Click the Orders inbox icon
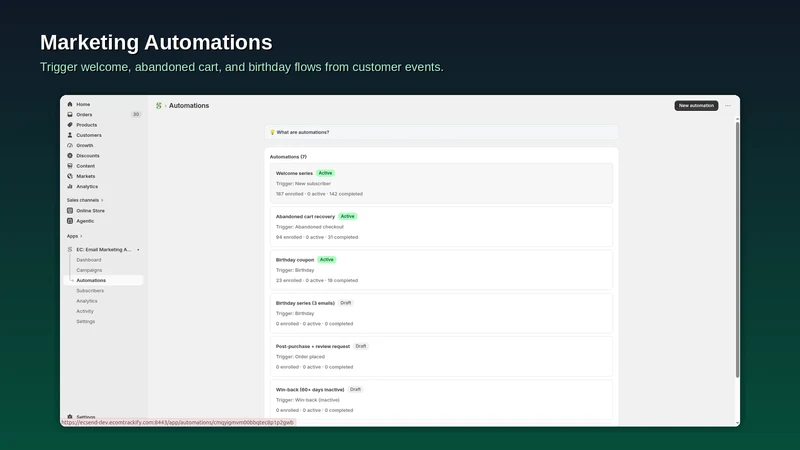800x450 pixels. tap(70, 114)
